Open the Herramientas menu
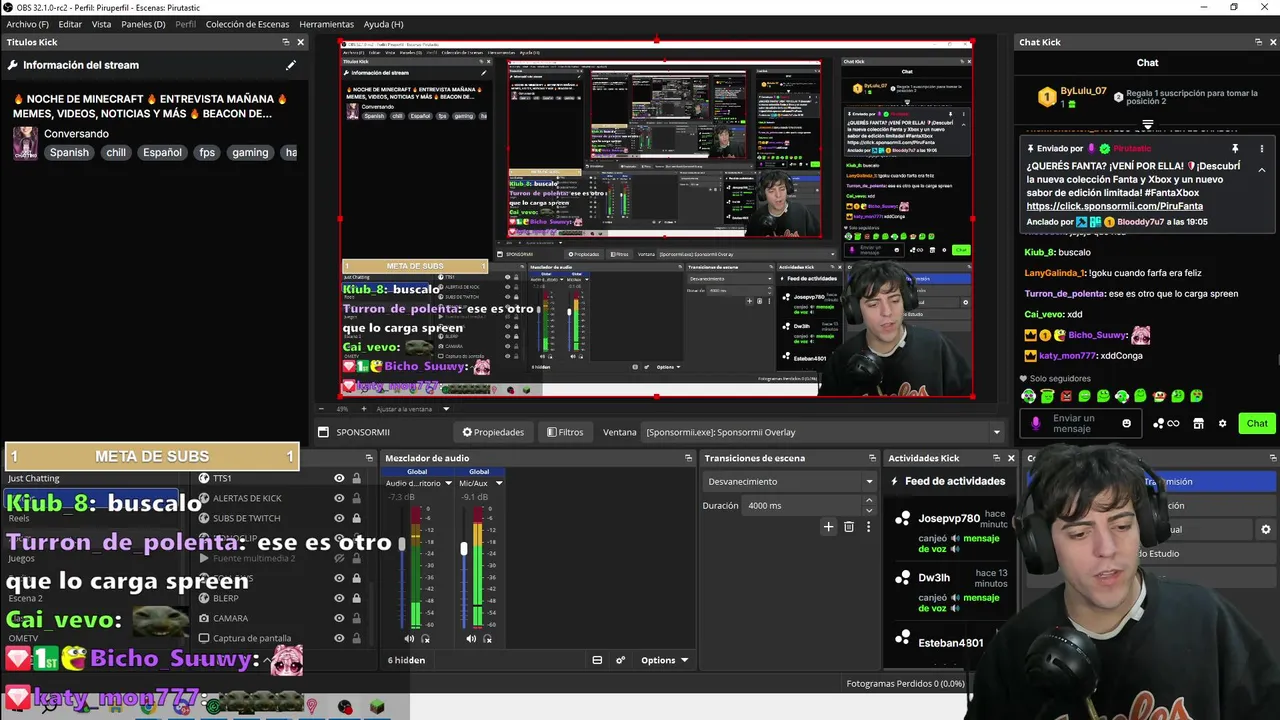1280x720 pixels. tap(326, 24)
